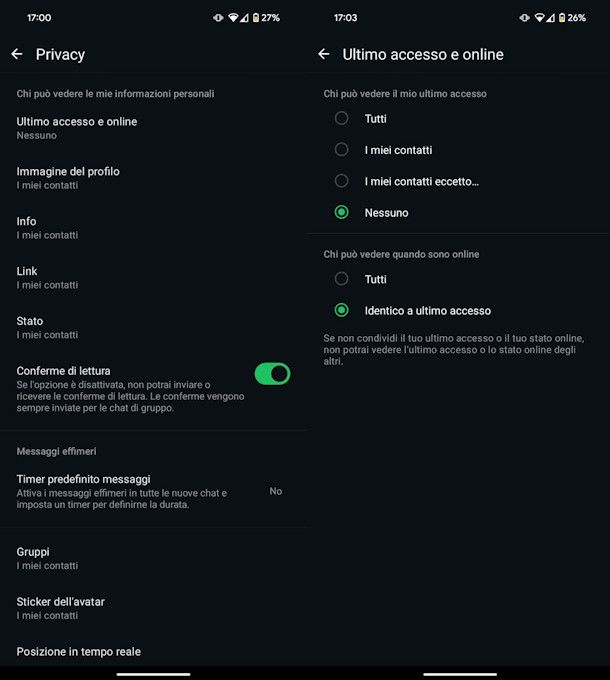610x680 pixels.
Task: Open Immagine del profilo setting
Action: pos(68,177)
